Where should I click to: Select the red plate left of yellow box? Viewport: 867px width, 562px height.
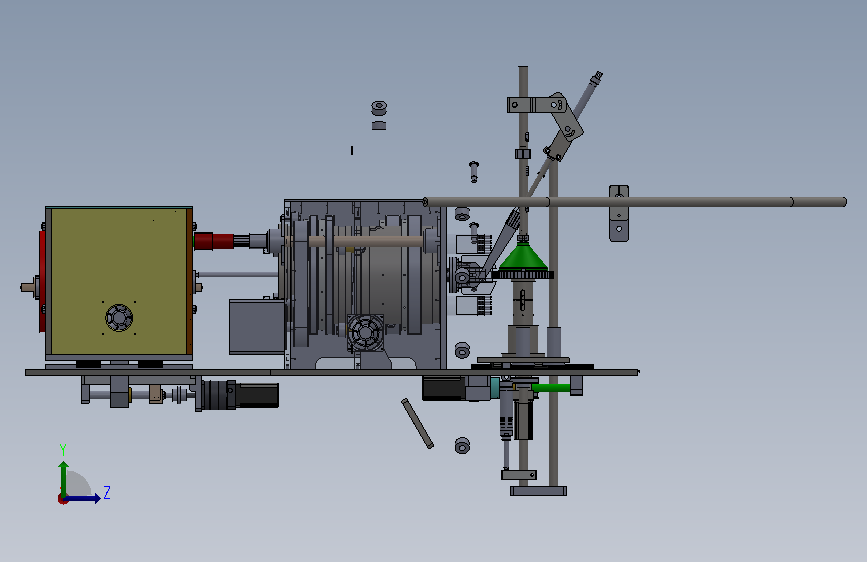[42, 282]
